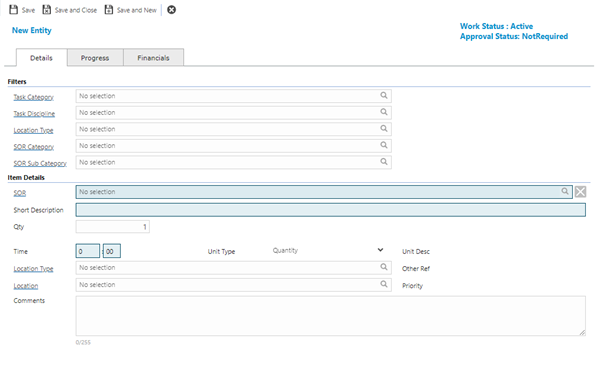Screen dimensions: 600x368
Task: Click the SOR field search magnifier
Action: pyautogui.click(x=565, y=191)
